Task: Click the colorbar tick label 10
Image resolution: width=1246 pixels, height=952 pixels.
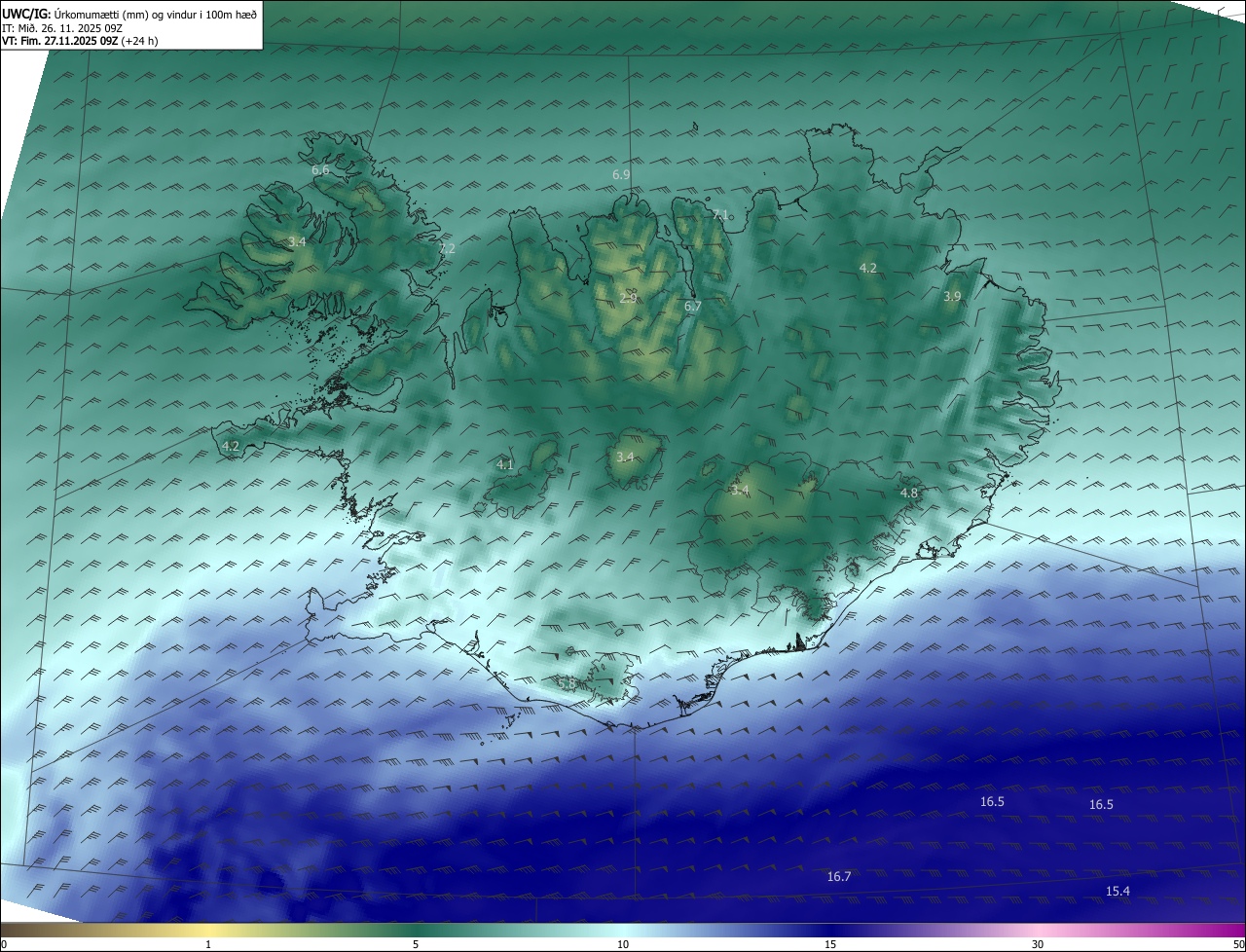Action: [x=623, y=944]
